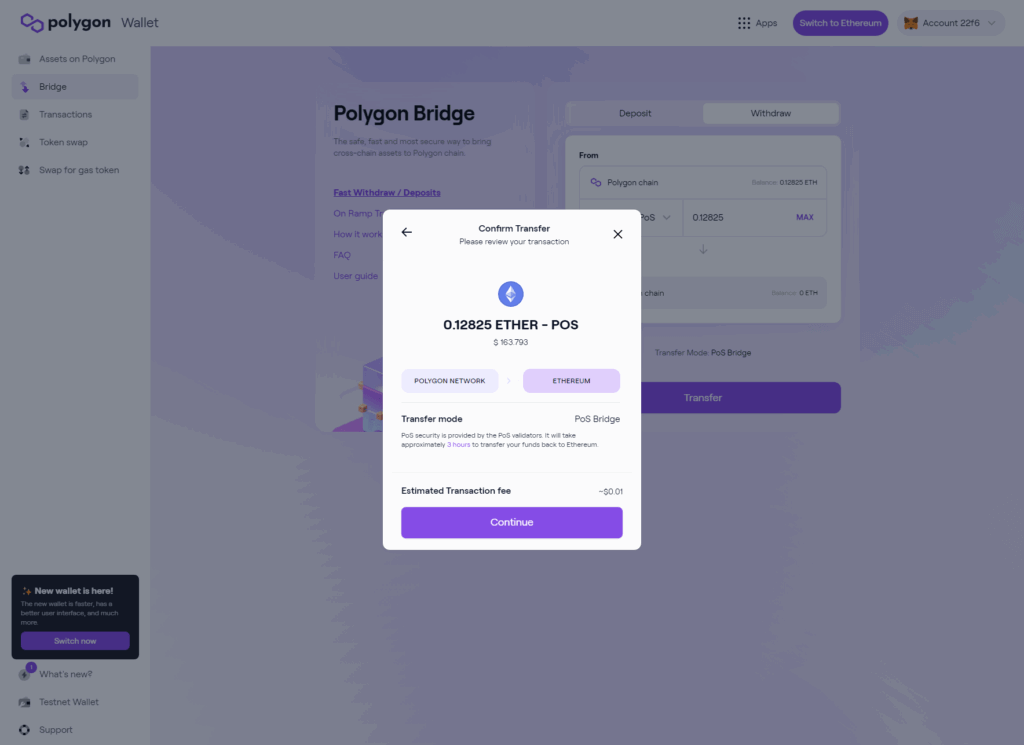Switch to the Deposit tab
This screenshot has width=1024, height=745.
point(635,113)
